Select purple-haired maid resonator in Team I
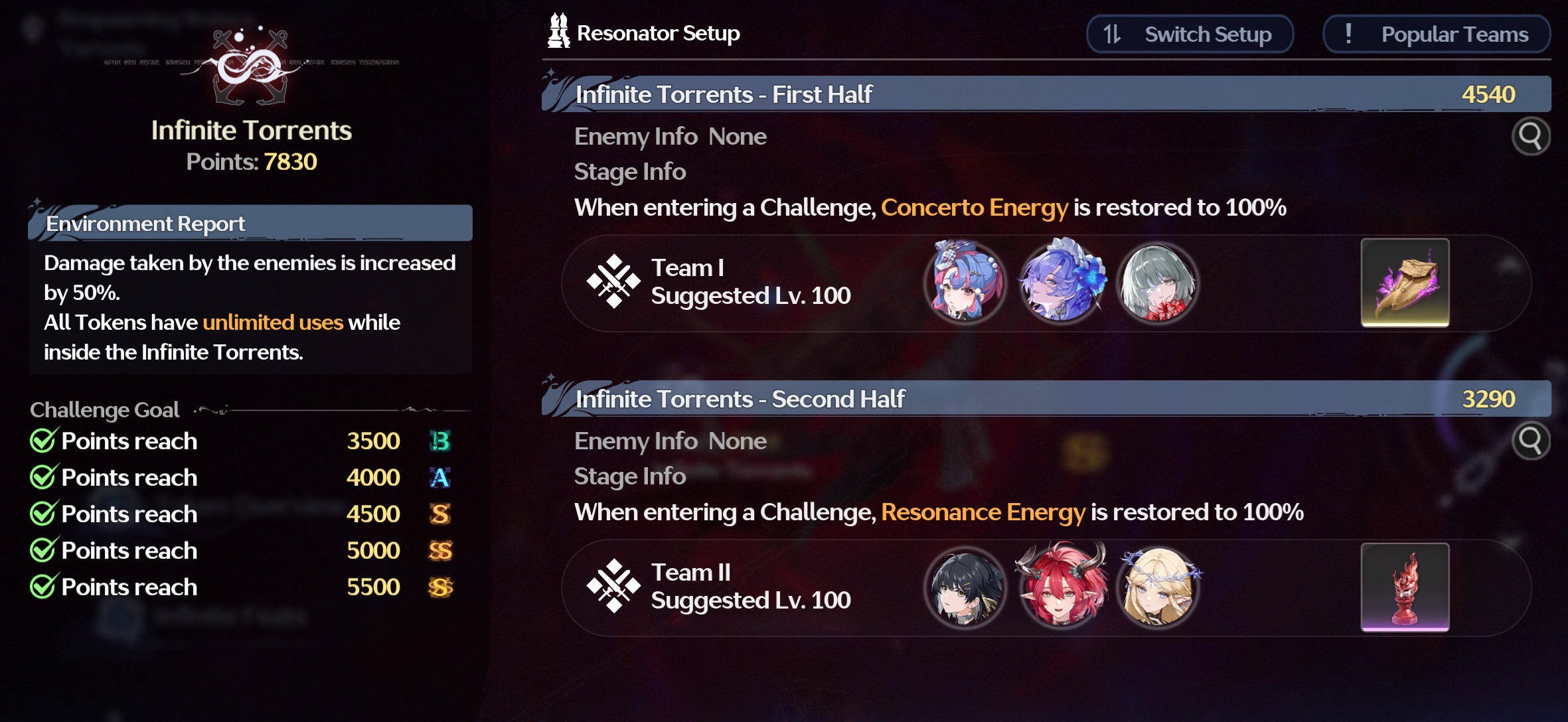1568x722 pixels. coord(1062,281)
